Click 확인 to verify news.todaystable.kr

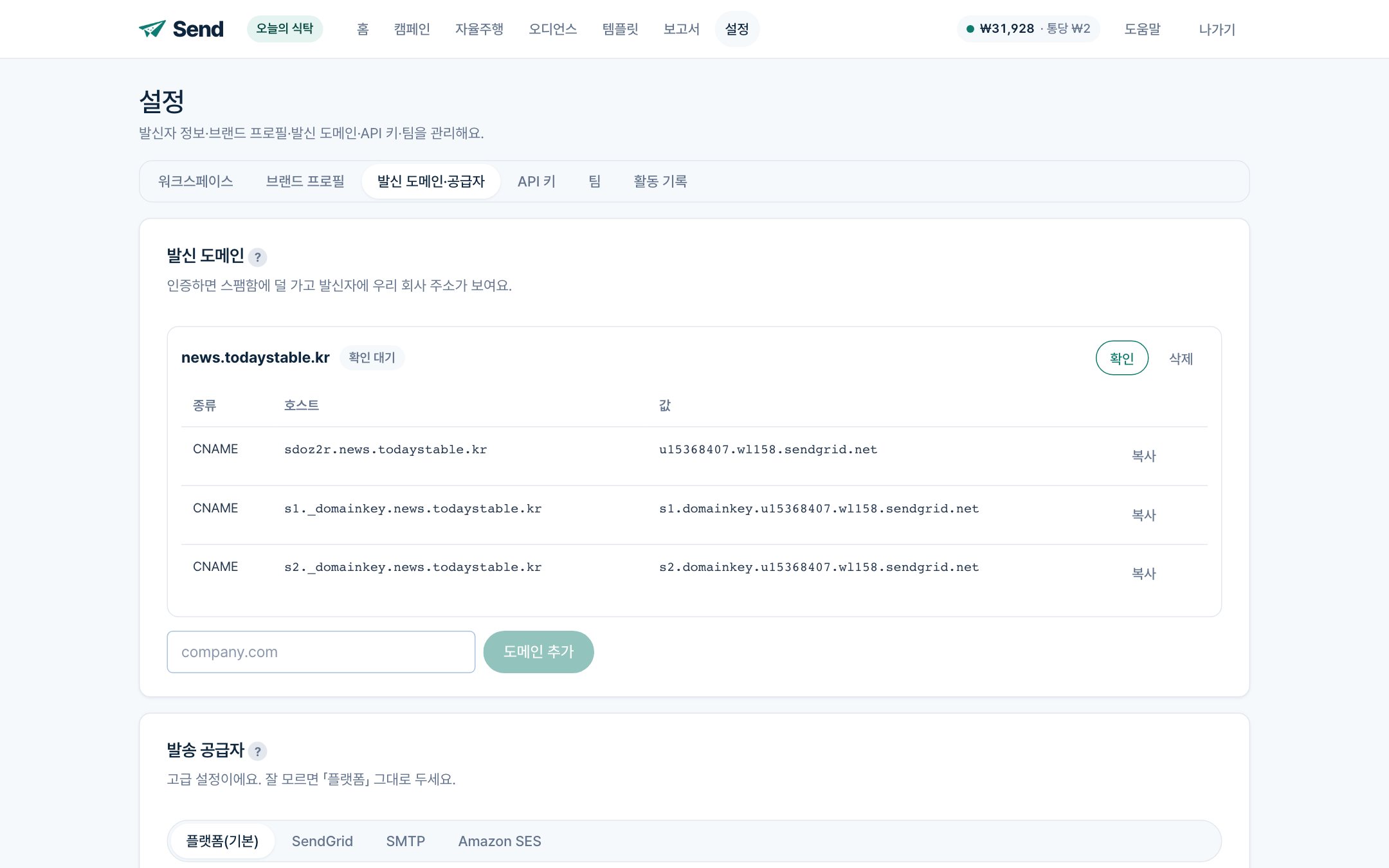1122,358
